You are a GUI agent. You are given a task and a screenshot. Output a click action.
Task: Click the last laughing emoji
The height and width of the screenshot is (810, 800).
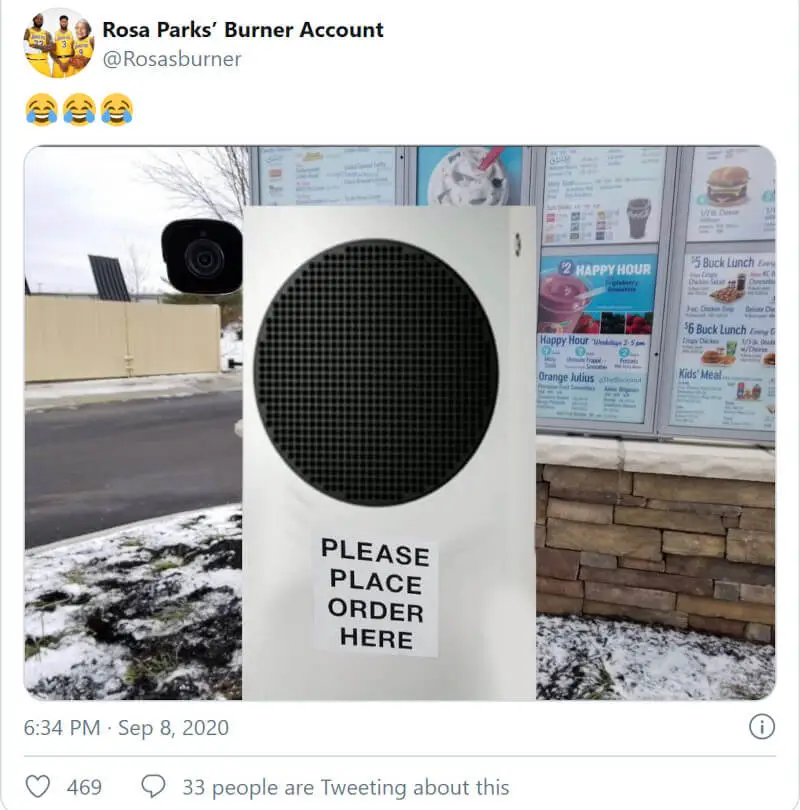[117, 110]
